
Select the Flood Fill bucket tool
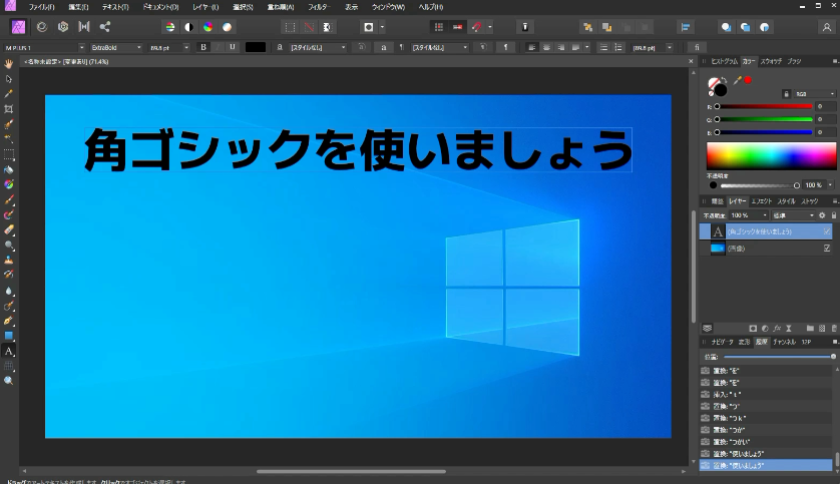pos(9,170)
